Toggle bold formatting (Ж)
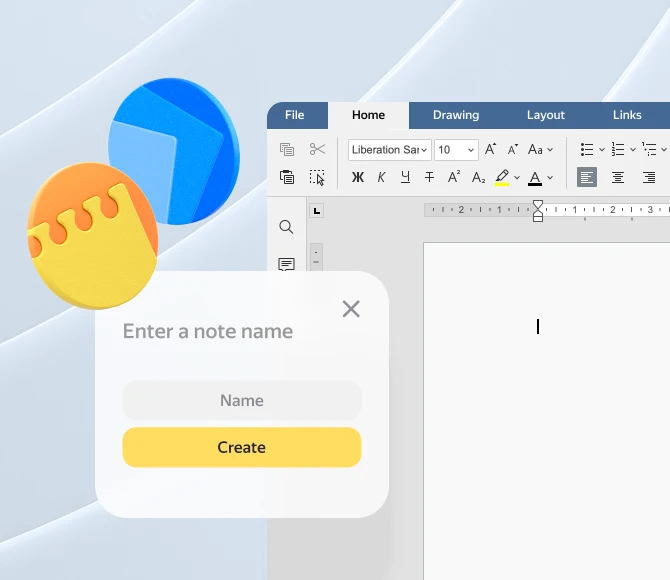Viewport: 670px width, 580px height. pyautogui.click(x=358, y=177)
